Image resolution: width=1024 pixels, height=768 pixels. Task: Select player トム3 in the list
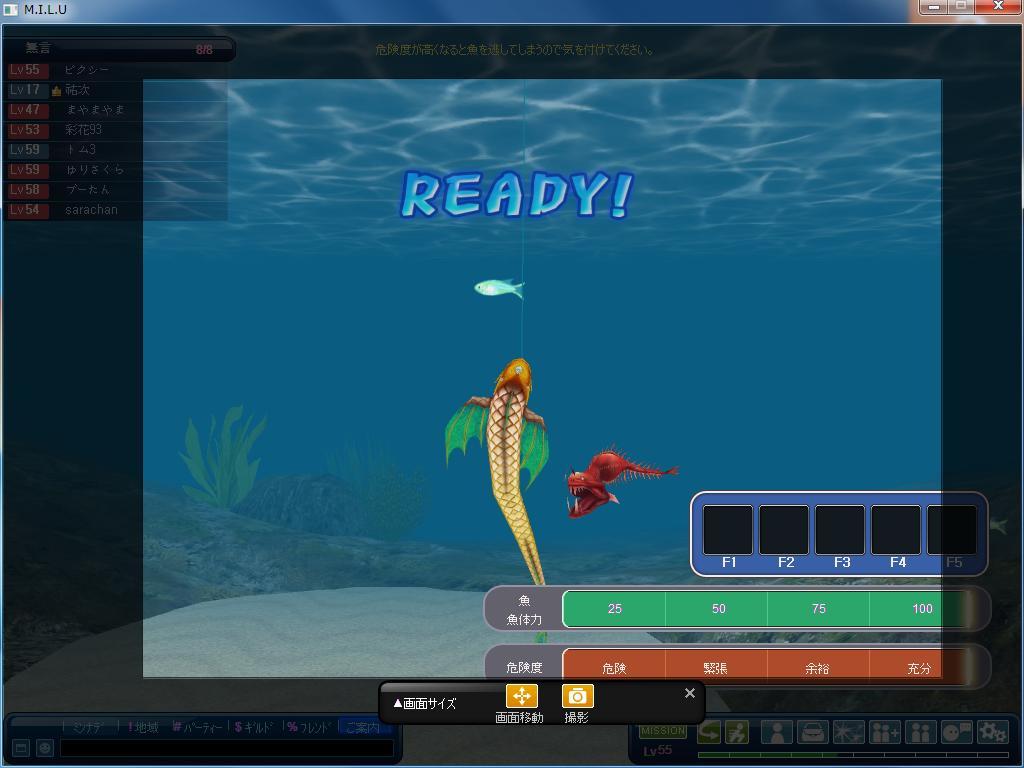click(x=117, y=150)
